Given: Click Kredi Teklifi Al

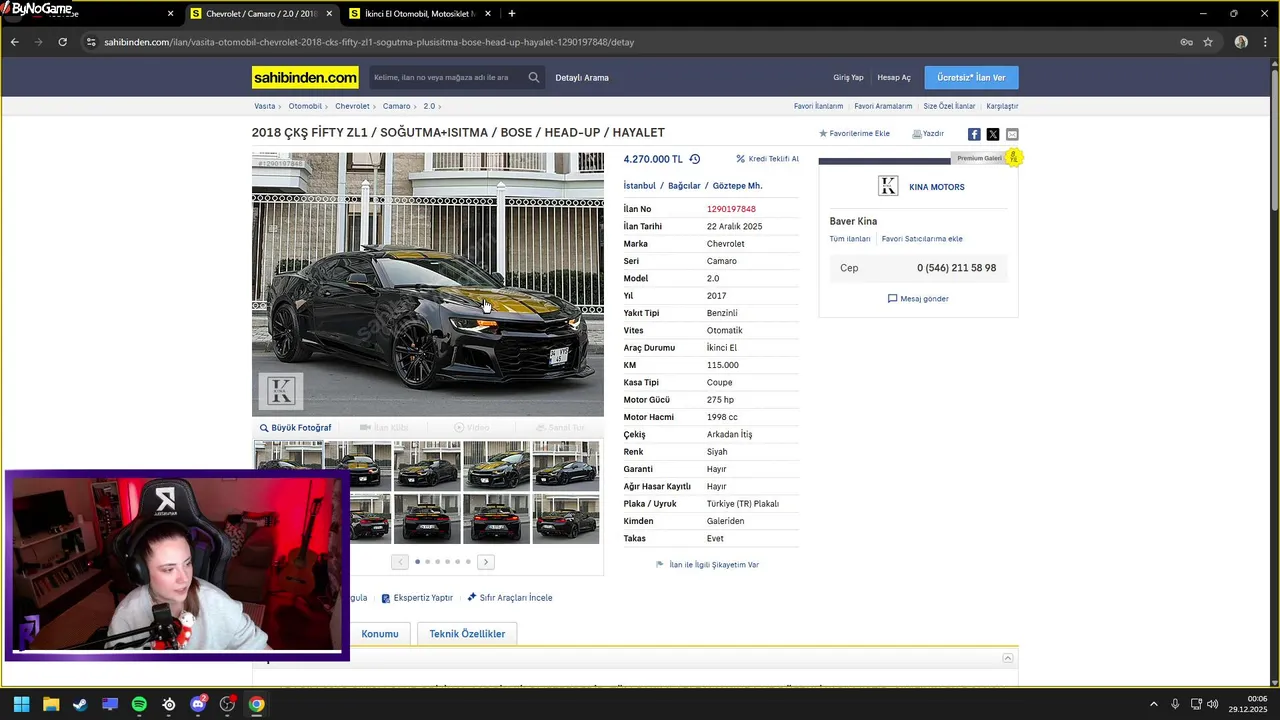Looking at the screenshot, I should pyautogui.click(x=767, y=159).
